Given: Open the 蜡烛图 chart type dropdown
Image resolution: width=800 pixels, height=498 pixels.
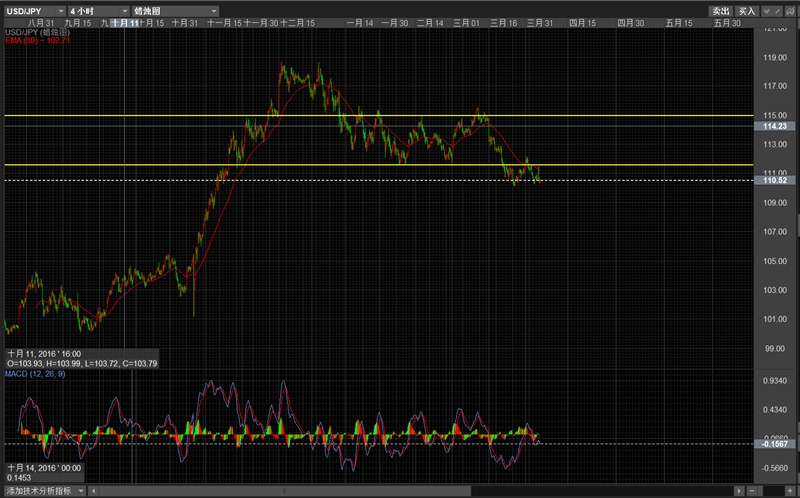Looking at the screenshot, I should (x=175, y=11).
